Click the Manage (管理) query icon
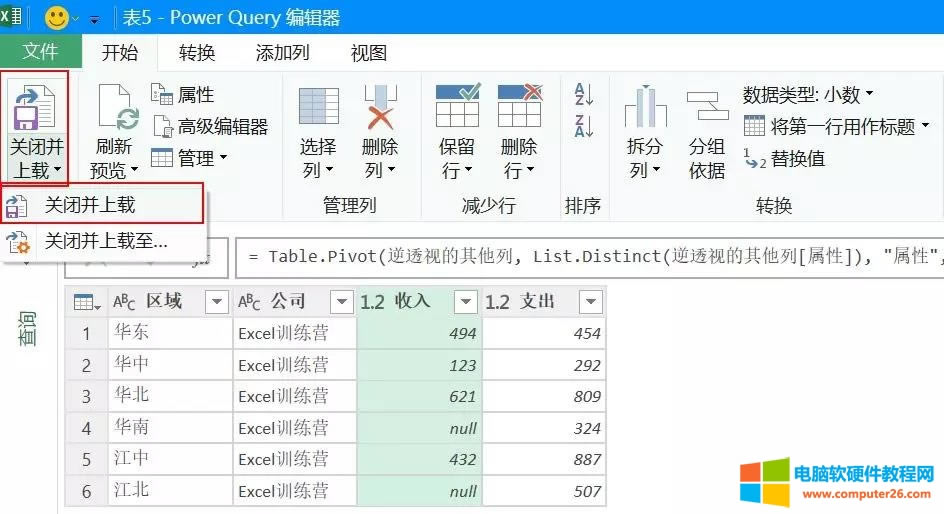Image resolution: width=944 pixels, height=514 pixels. pos(161,158)
